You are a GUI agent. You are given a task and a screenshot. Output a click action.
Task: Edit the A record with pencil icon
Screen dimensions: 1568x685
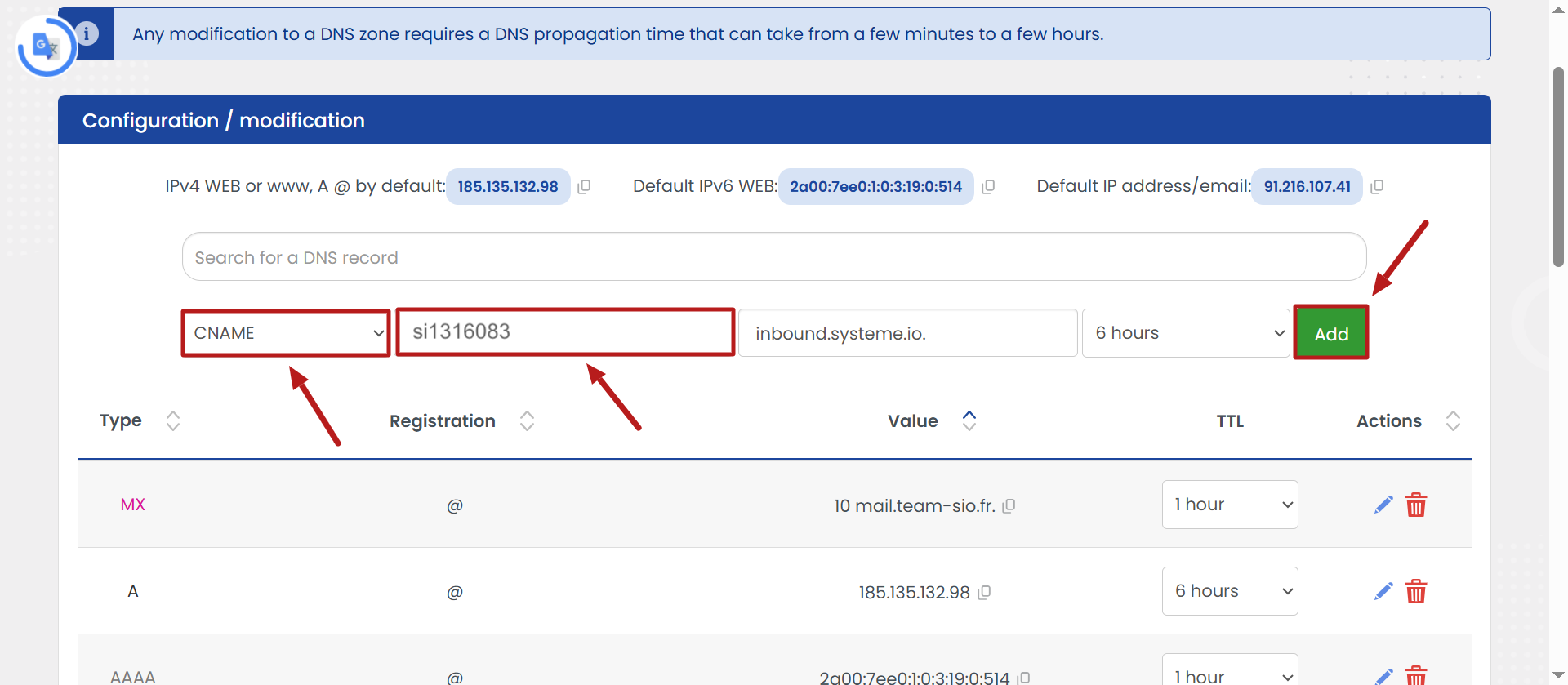coord(1383,591)
